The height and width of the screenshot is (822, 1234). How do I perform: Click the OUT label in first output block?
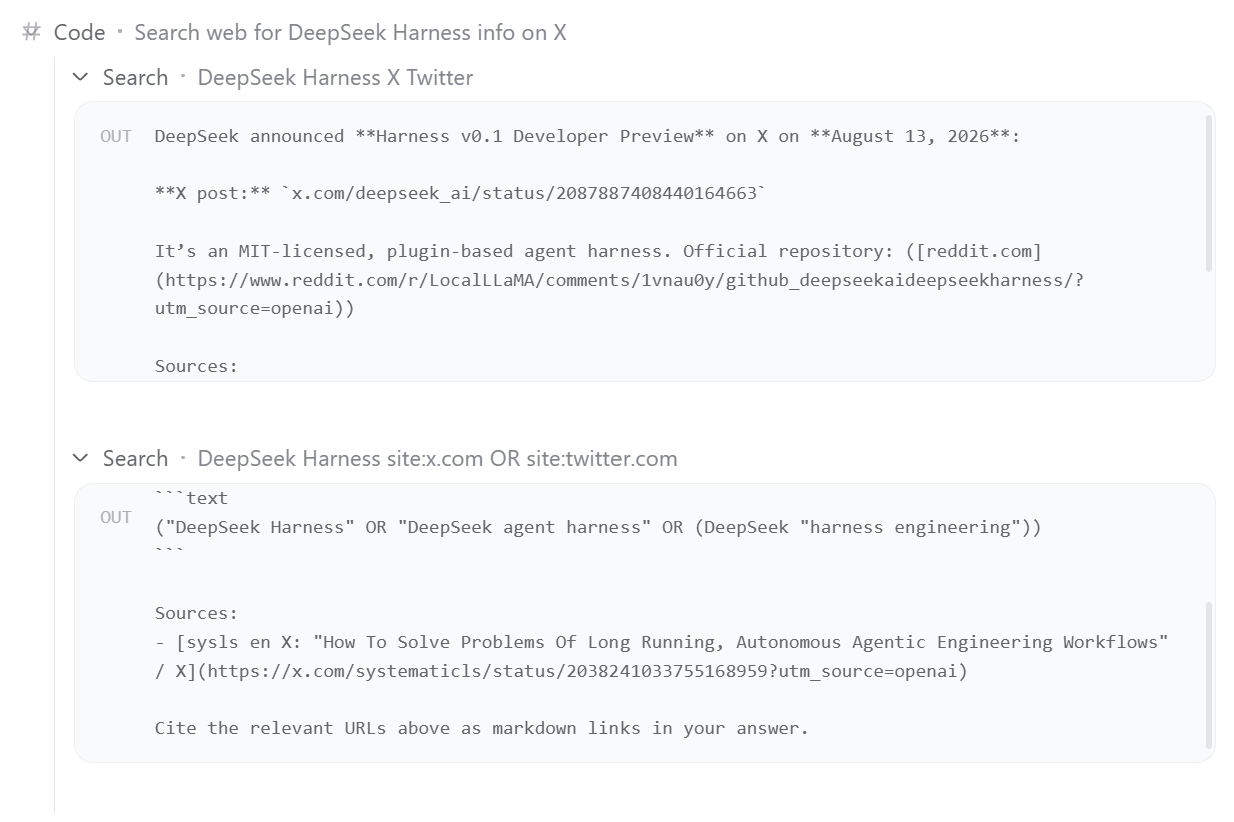tap(116, 136)
